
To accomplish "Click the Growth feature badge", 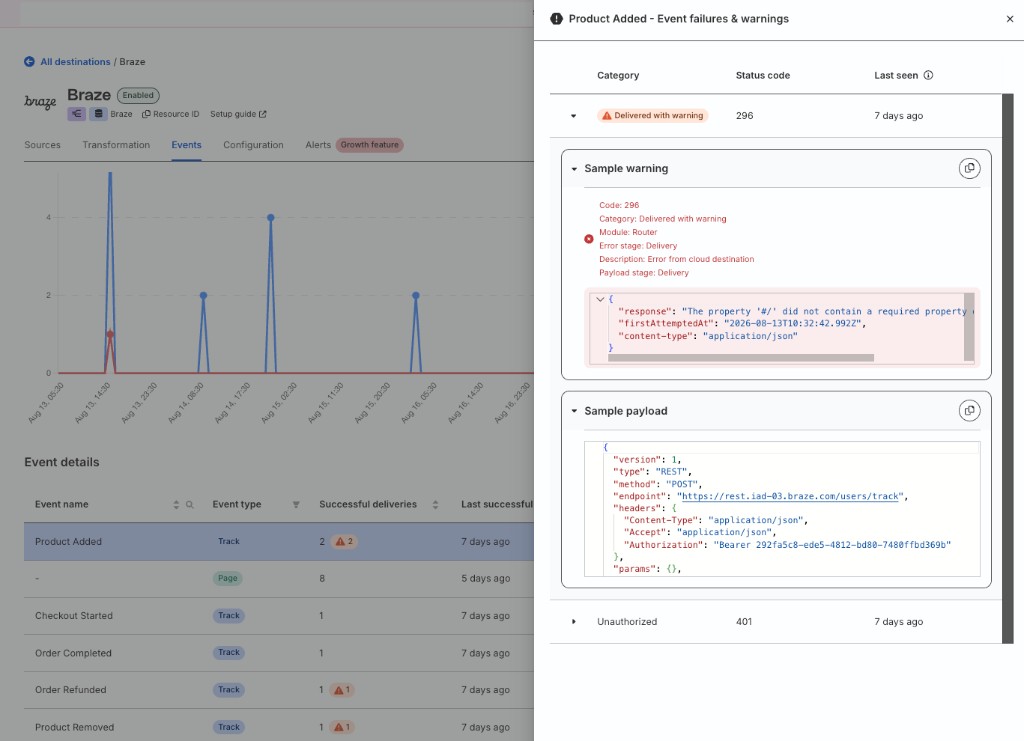I will 370,145.
